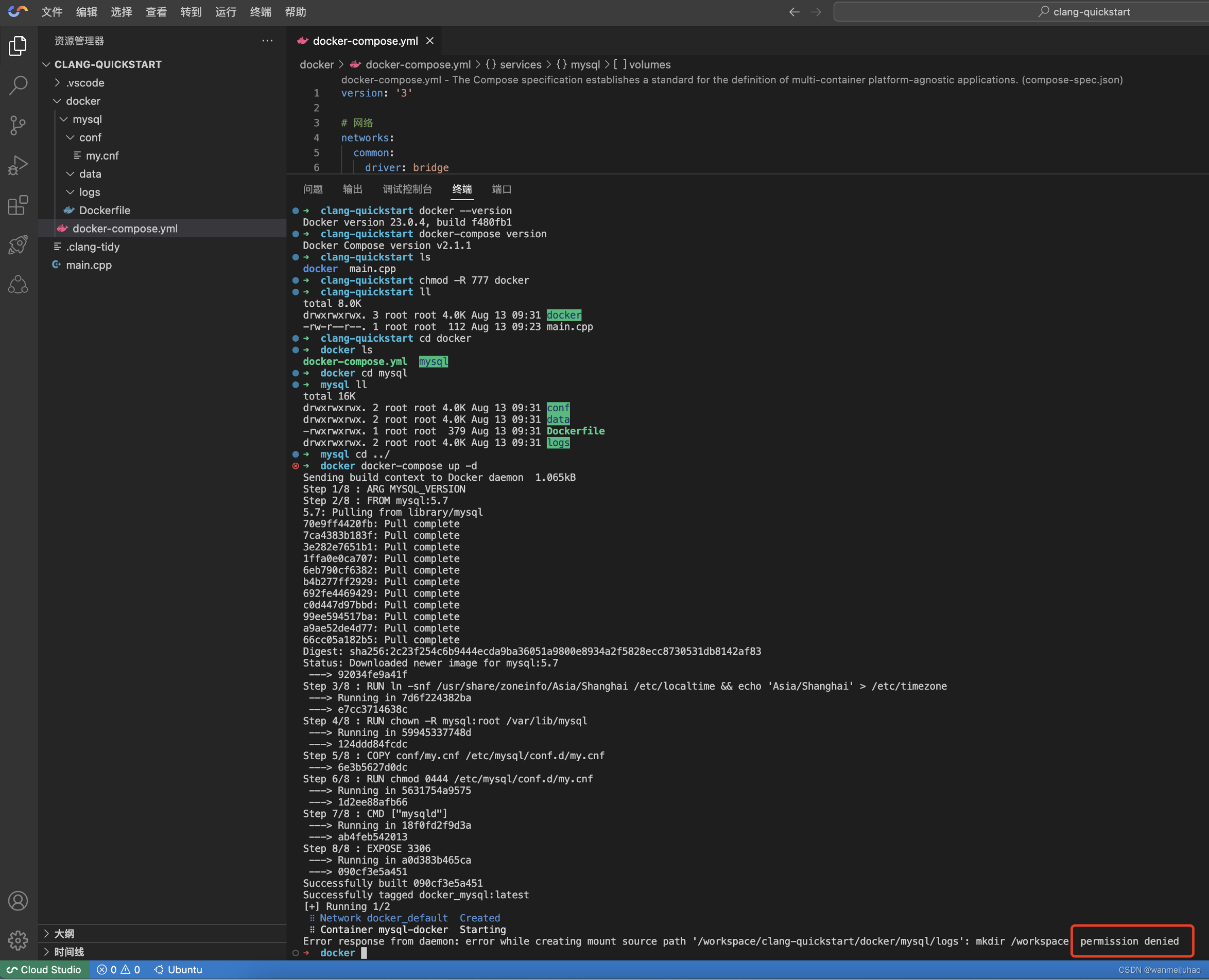Open .clang-tidy file in explorer

tap(162, 247)
